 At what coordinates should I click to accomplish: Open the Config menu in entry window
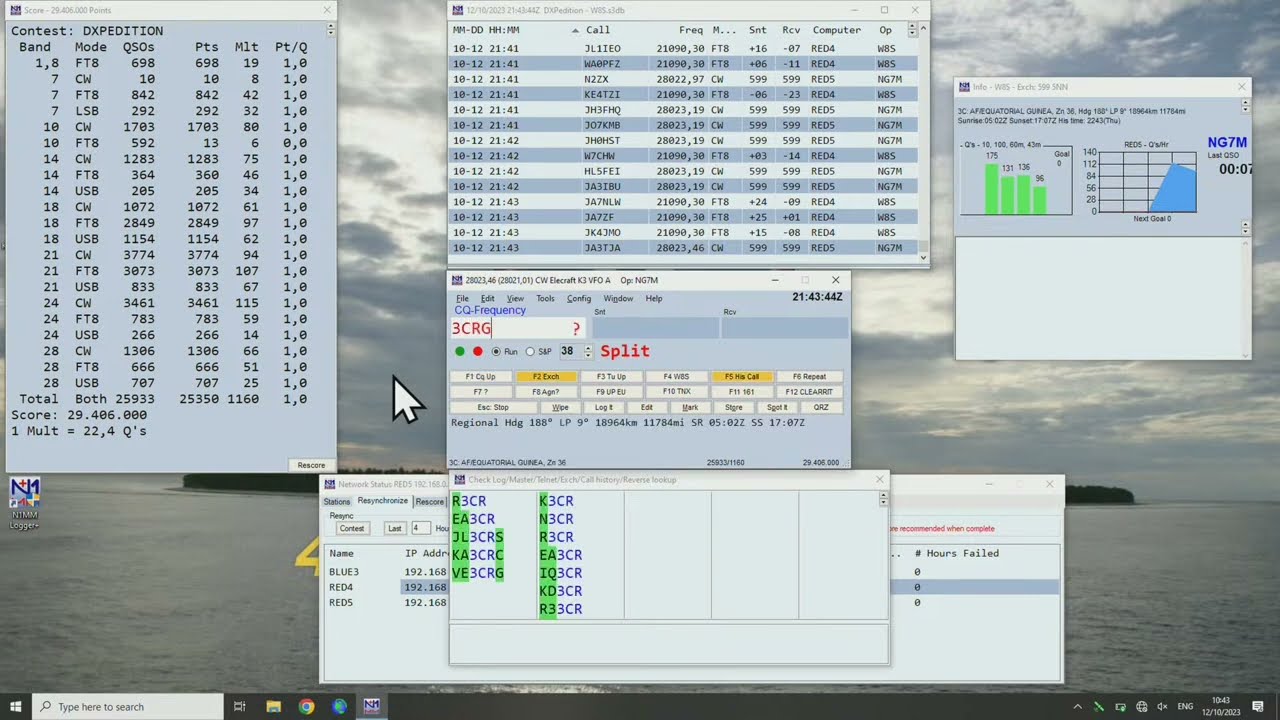(x=578, y=298)
